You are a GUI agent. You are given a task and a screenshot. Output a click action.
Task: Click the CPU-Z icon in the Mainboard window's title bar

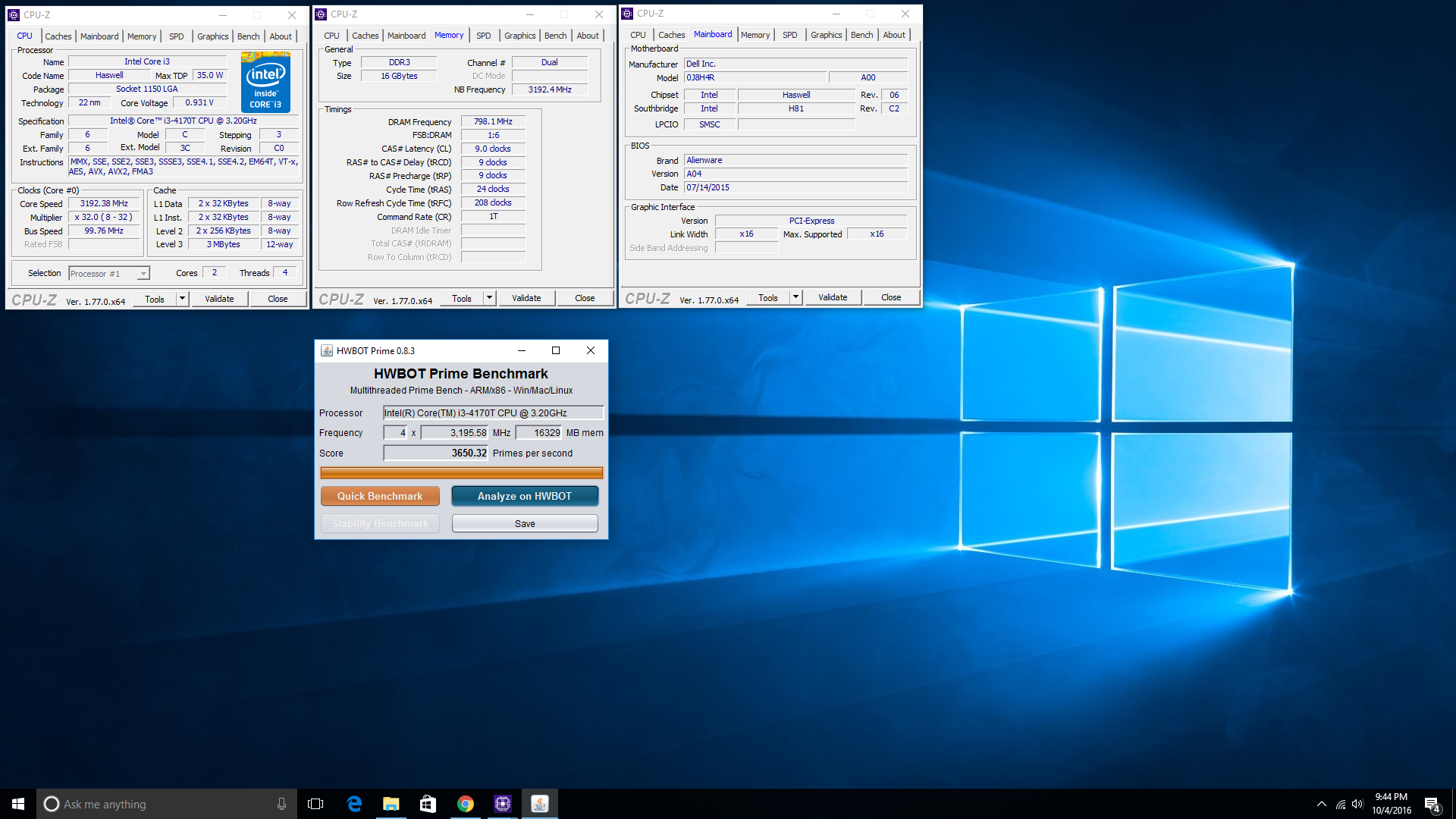[627, 13]
